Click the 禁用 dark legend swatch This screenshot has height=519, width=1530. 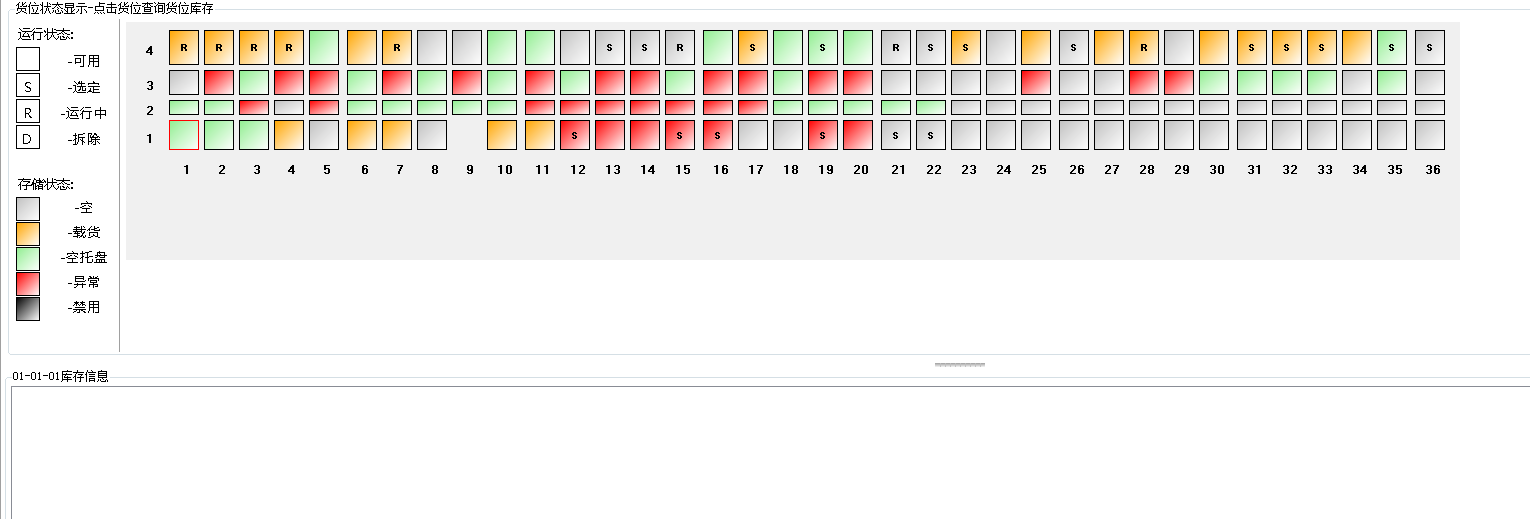28,308
